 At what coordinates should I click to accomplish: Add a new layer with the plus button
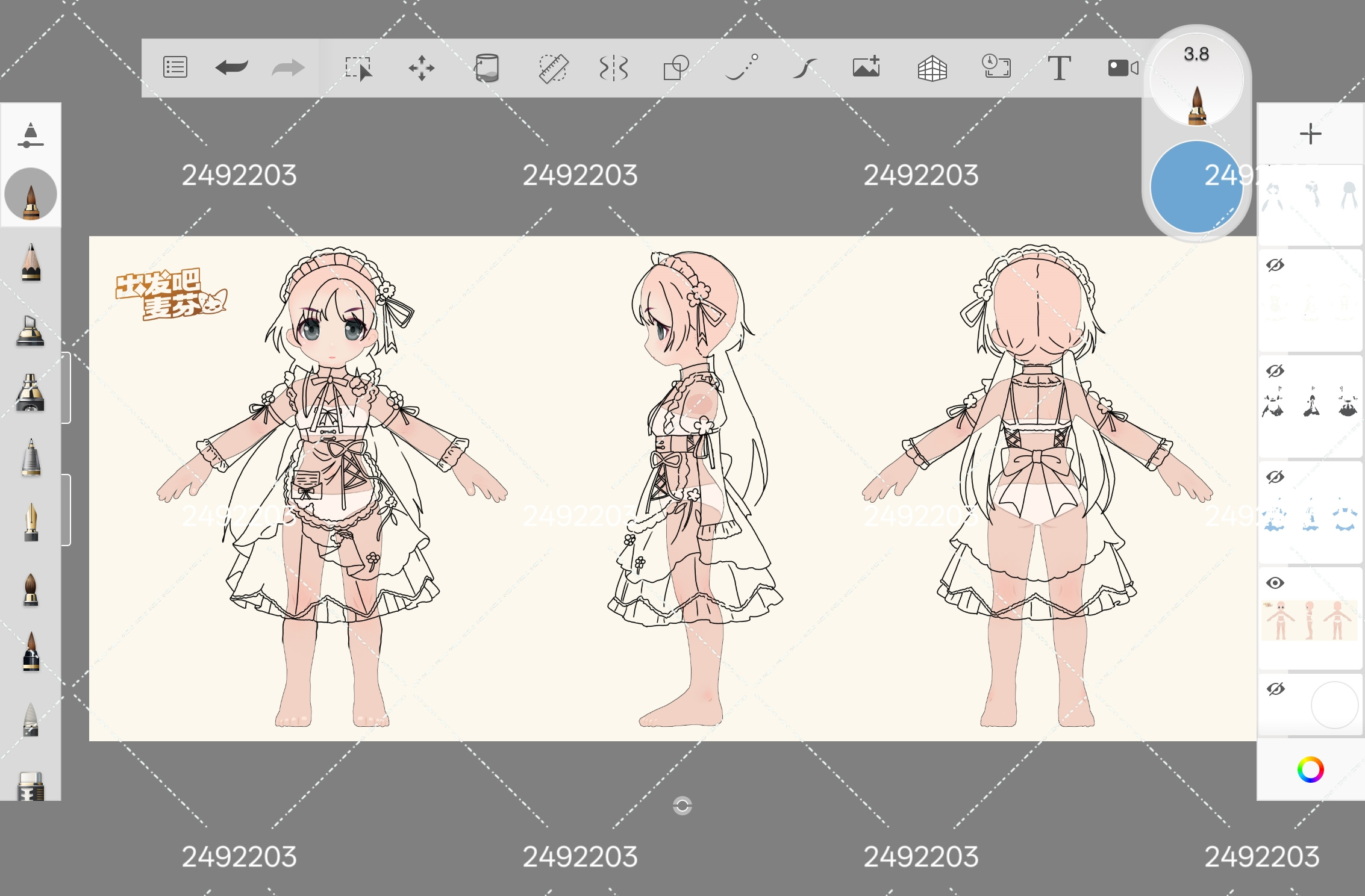pos(1310,134)
